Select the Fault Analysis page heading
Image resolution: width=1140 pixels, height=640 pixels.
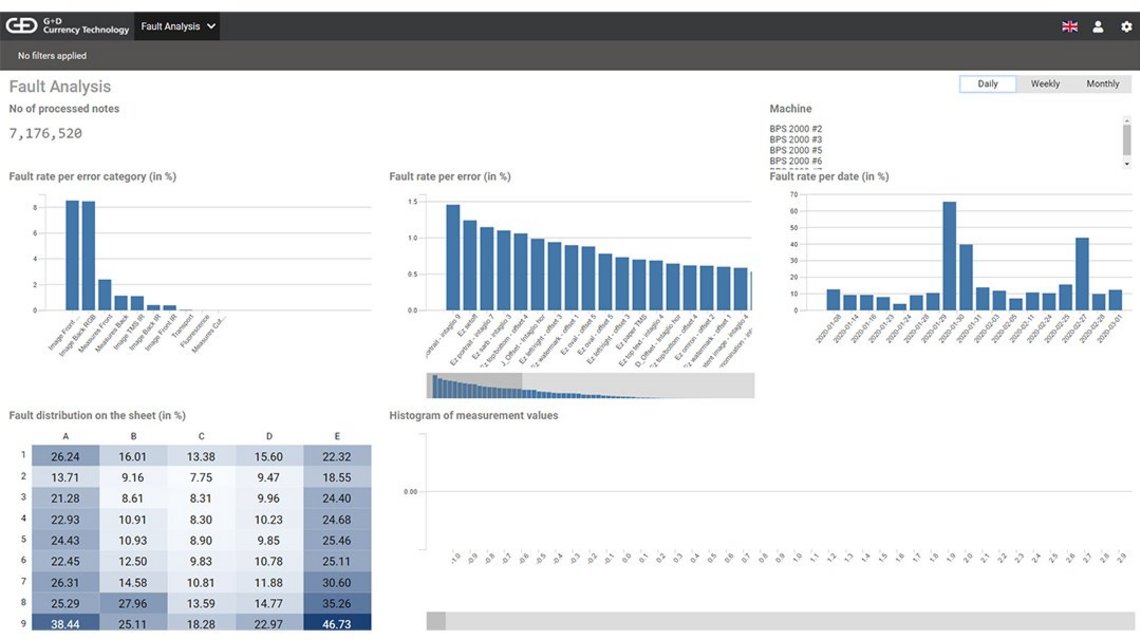[62, 87]
